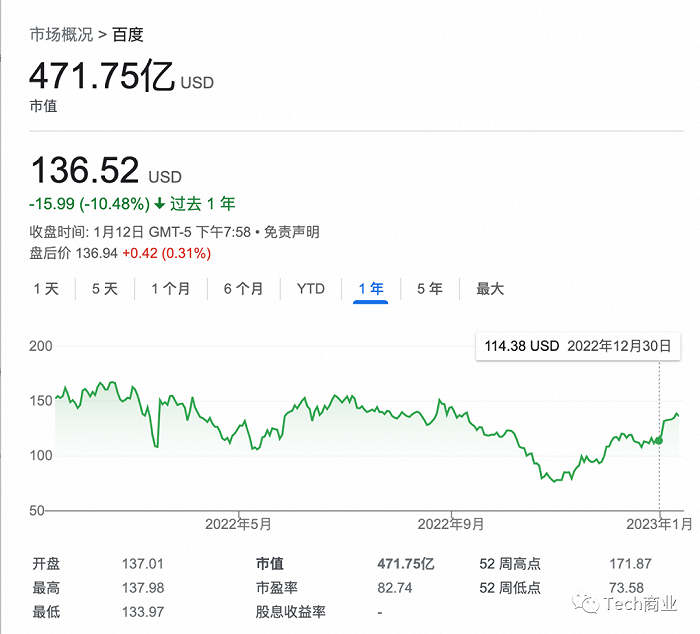
Task: Click the 2022年9月 axis label
Action: click(x=450, y=524)
